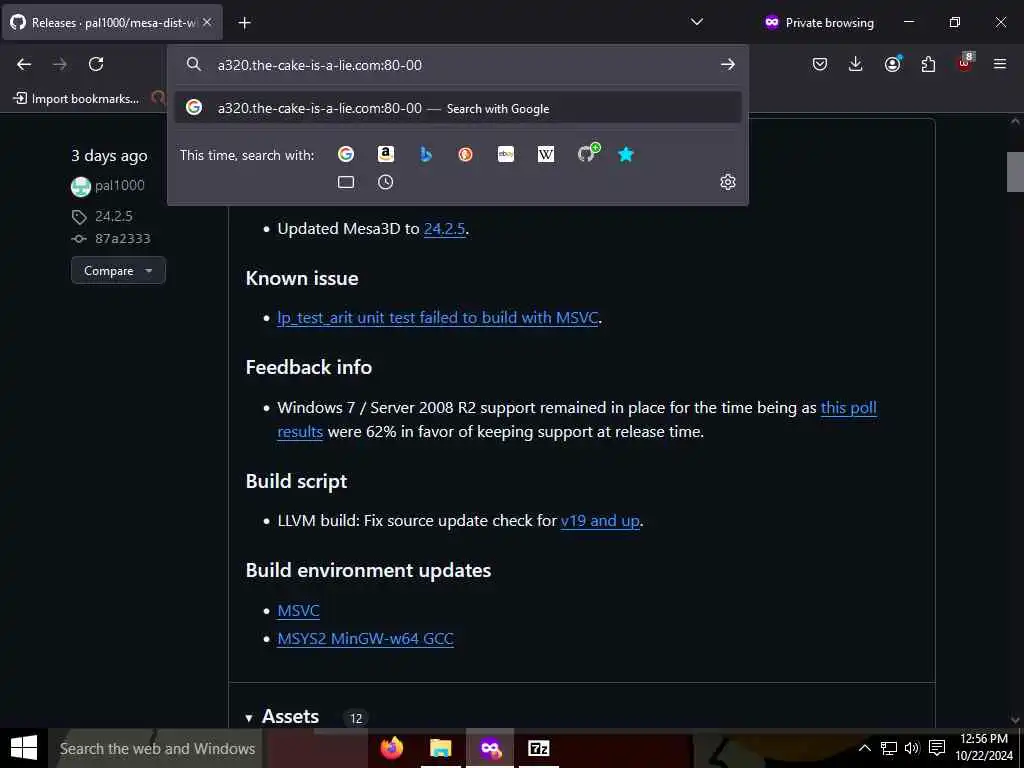Image resolution: width=1024 pixels, height=768 pixels.
Task: Open File Explorer from the taskbar
Action: 441,748
